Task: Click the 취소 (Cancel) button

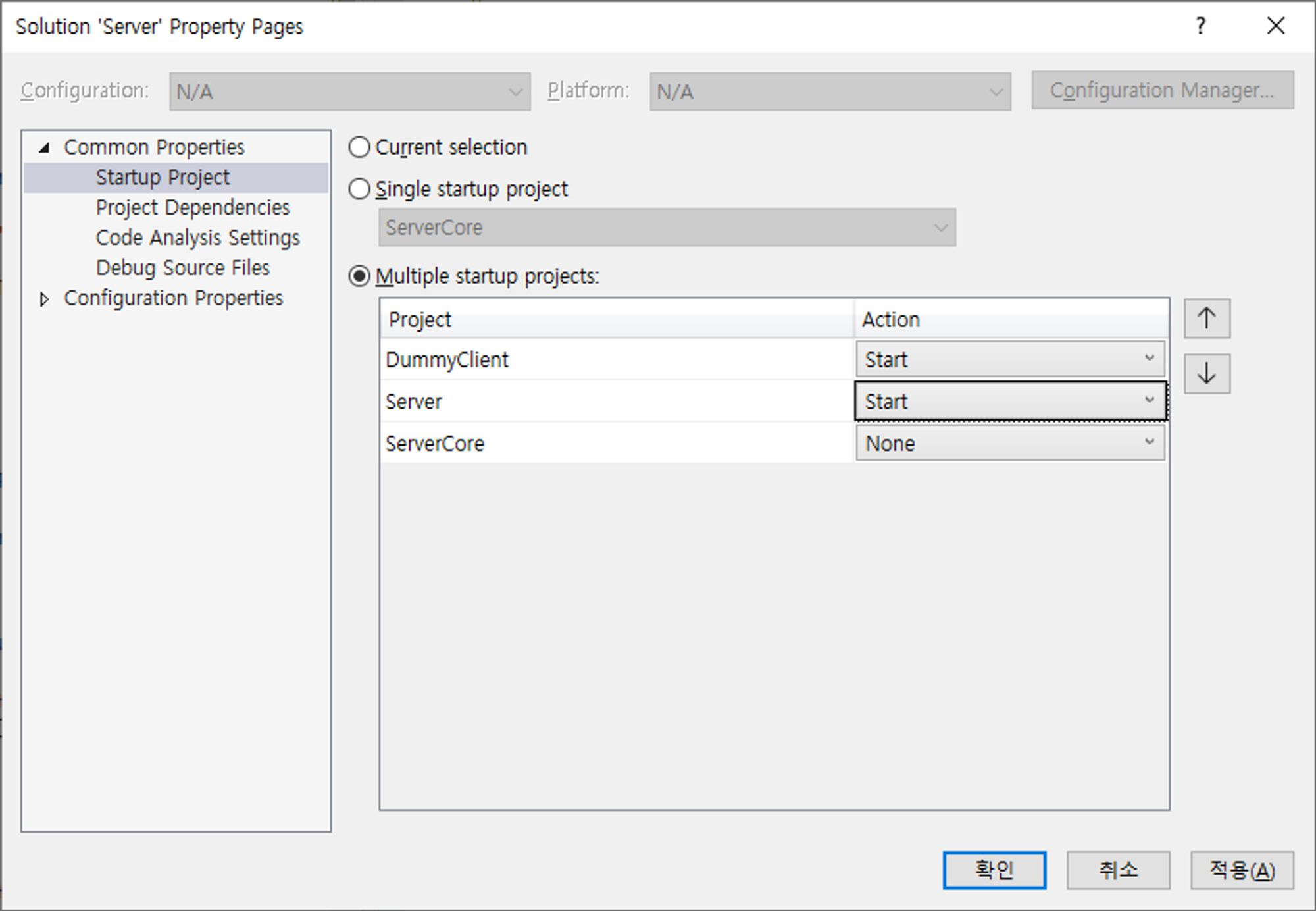Action: tap(1117, 870)
